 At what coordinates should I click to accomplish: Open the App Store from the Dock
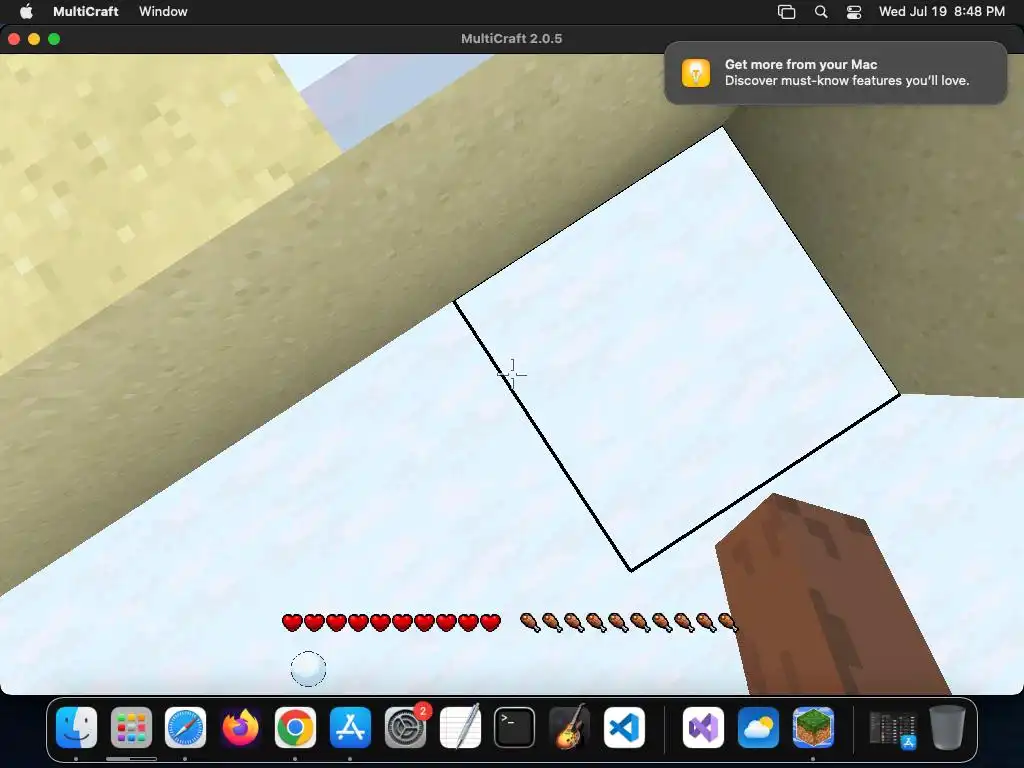350,728
